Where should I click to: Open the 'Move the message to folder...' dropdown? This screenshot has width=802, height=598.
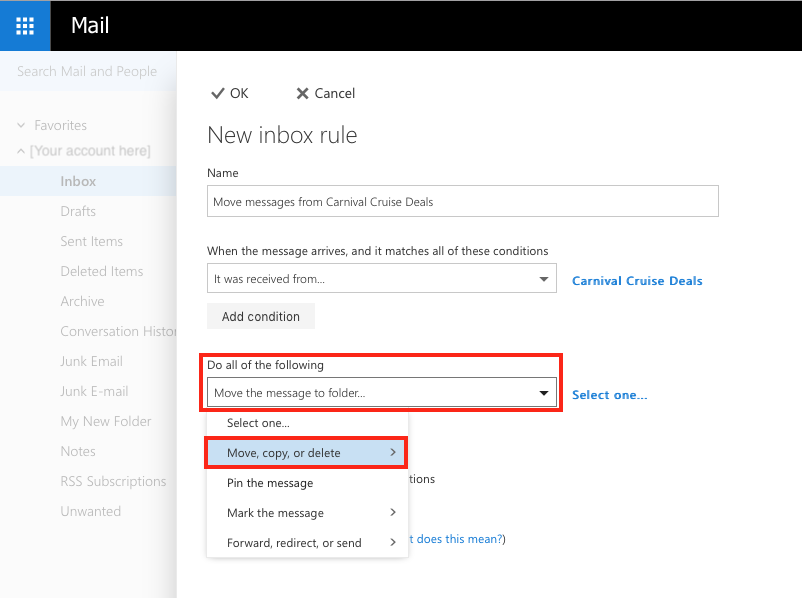[x=384, y=393]
